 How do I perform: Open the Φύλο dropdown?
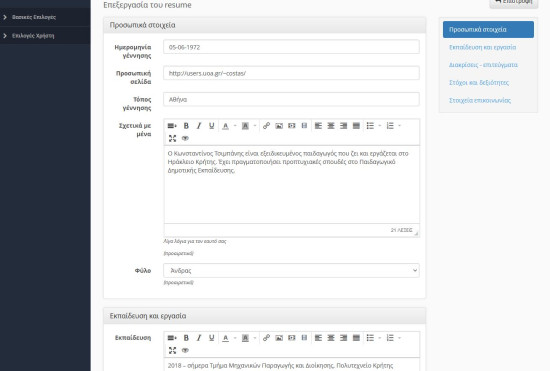[291, 270]
